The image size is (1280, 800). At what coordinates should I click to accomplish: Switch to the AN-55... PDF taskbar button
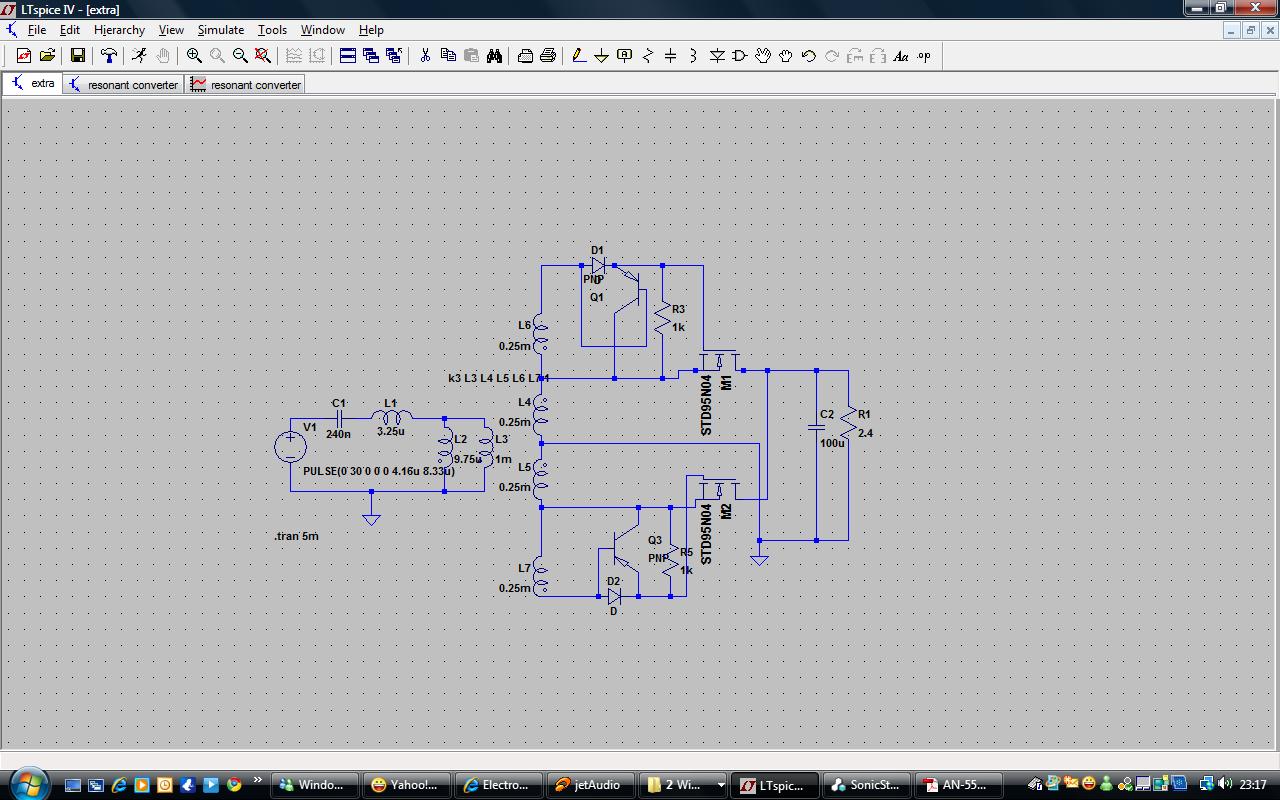958,785
